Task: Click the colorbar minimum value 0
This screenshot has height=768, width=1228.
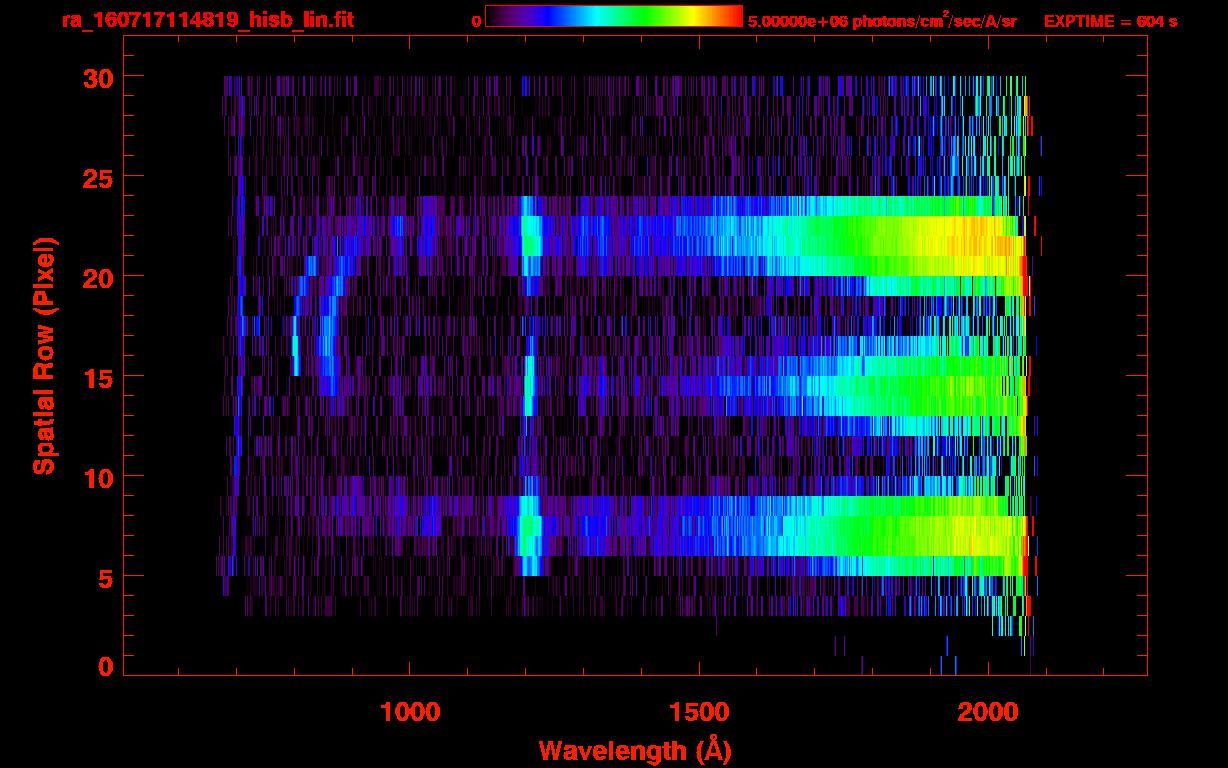Action: (476, 22)
